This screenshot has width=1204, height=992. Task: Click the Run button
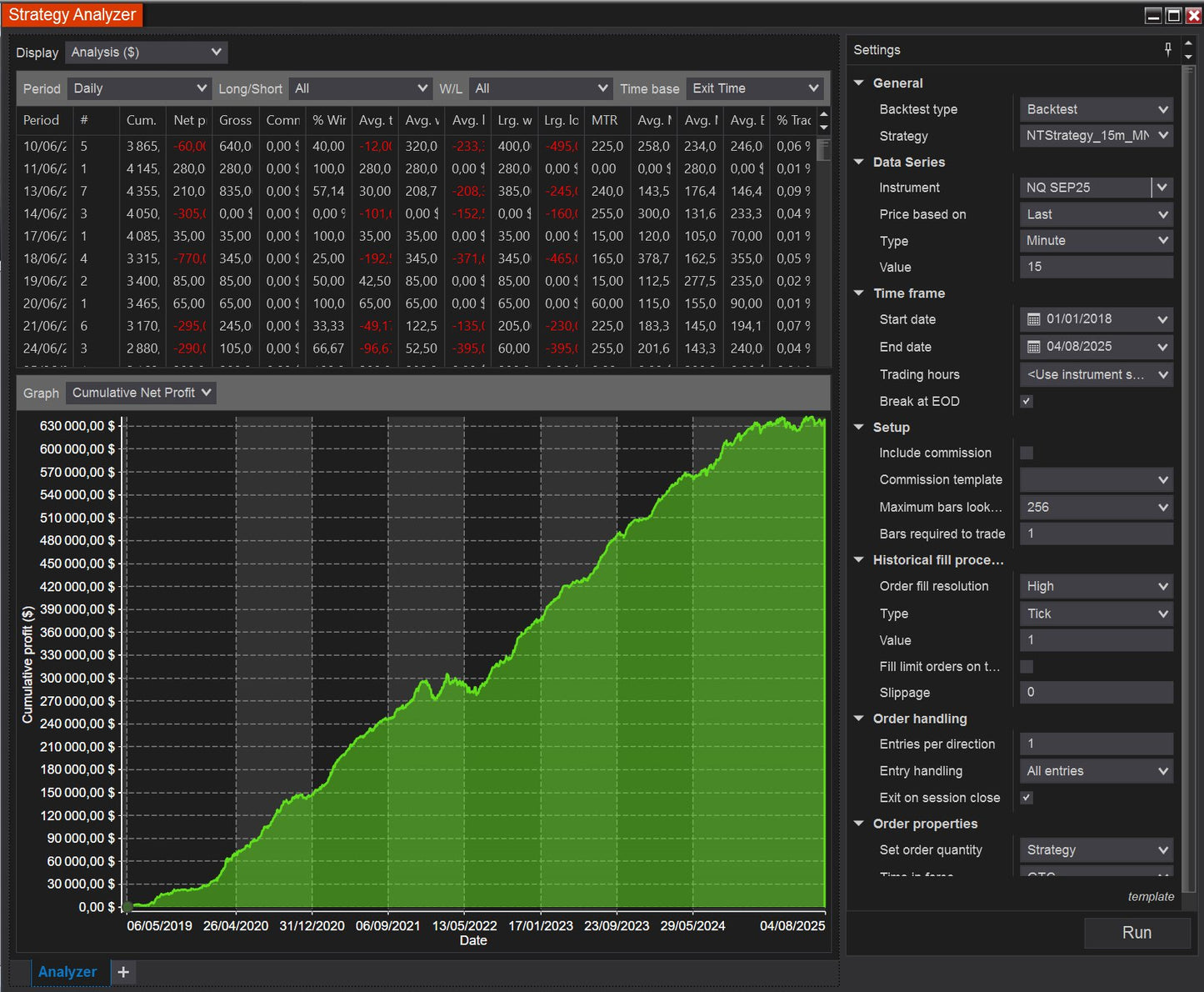pos(1137,933)
